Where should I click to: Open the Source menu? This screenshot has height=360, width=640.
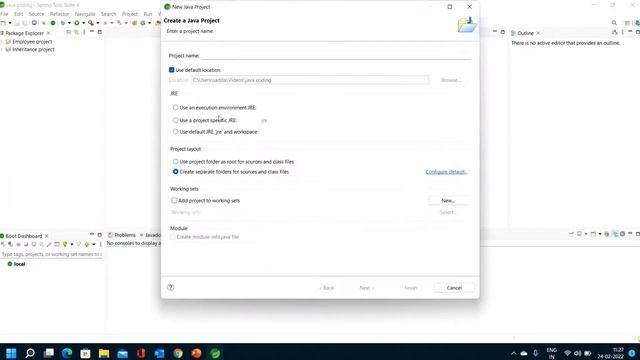point(36,14)
